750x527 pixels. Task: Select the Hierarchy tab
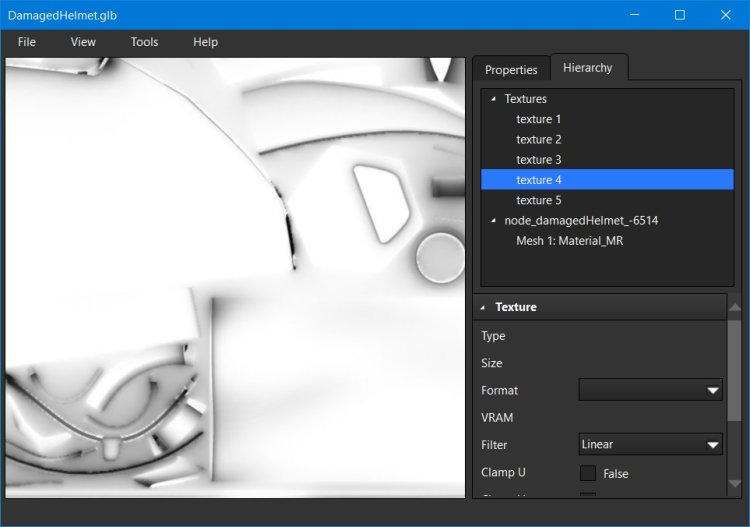[588, 68]
